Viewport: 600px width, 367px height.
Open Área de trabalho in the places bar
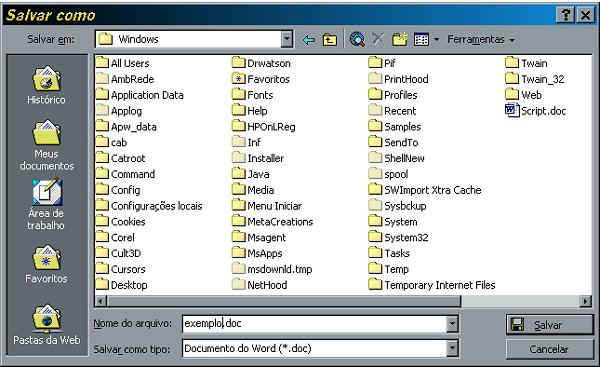46,204
